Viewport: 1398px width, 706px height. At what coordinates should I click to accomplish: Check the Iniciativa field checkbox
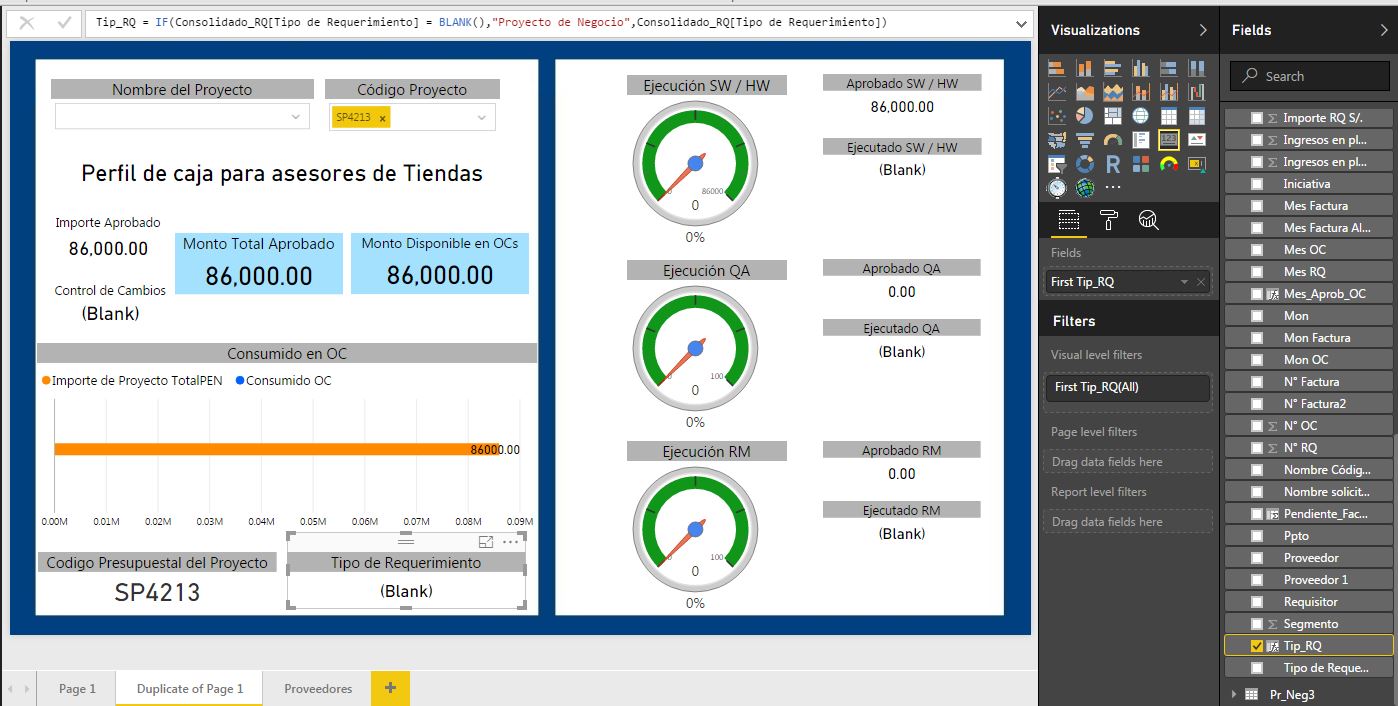click(x=1257, y=184)
